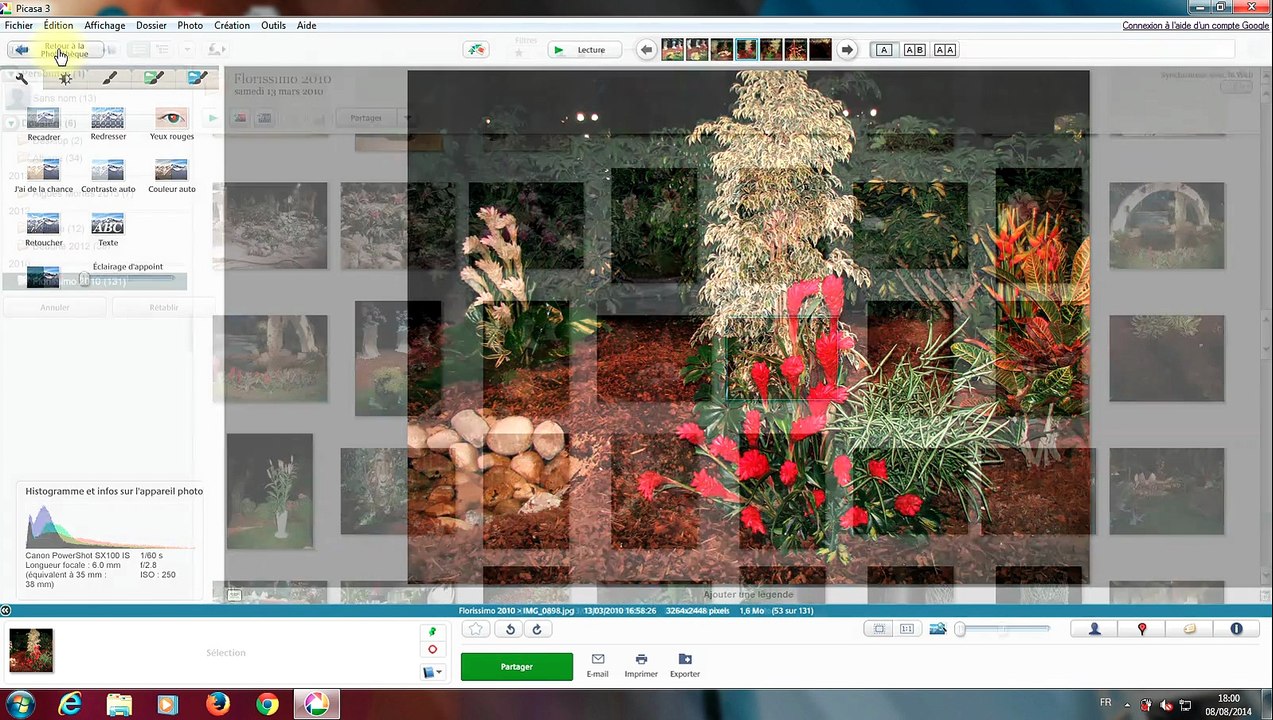
Task: Open the Affichage menu
Action: point(104,25)
